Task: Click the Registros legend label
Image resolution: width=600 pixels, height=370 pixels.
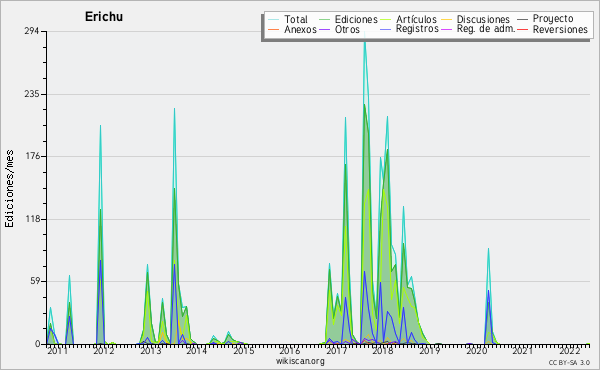Action: click(417, 29)
